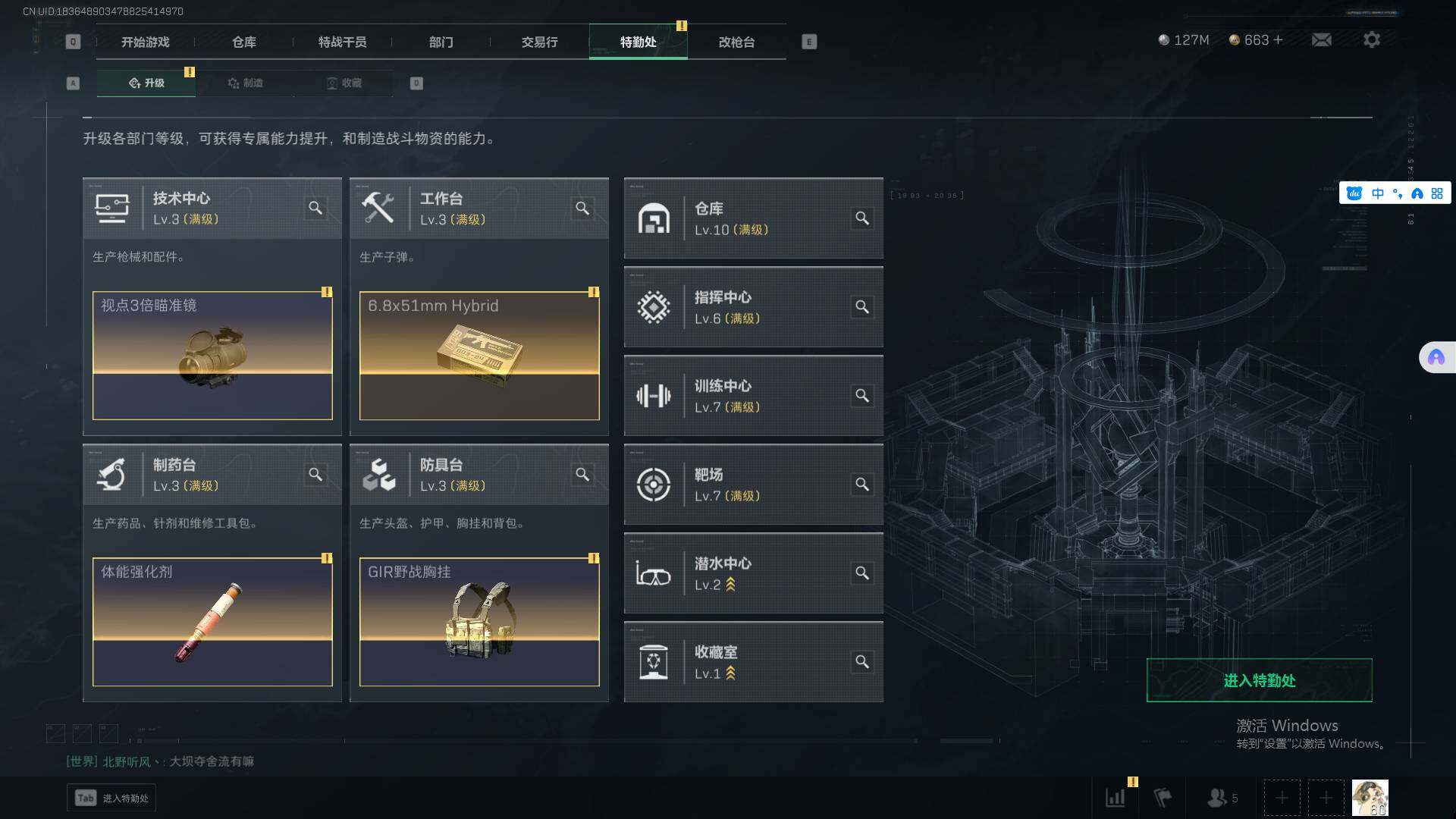The image size is (1456, 819).
Task: Expand the 收藏室 upgrade panel
Action: click(753, 662)
